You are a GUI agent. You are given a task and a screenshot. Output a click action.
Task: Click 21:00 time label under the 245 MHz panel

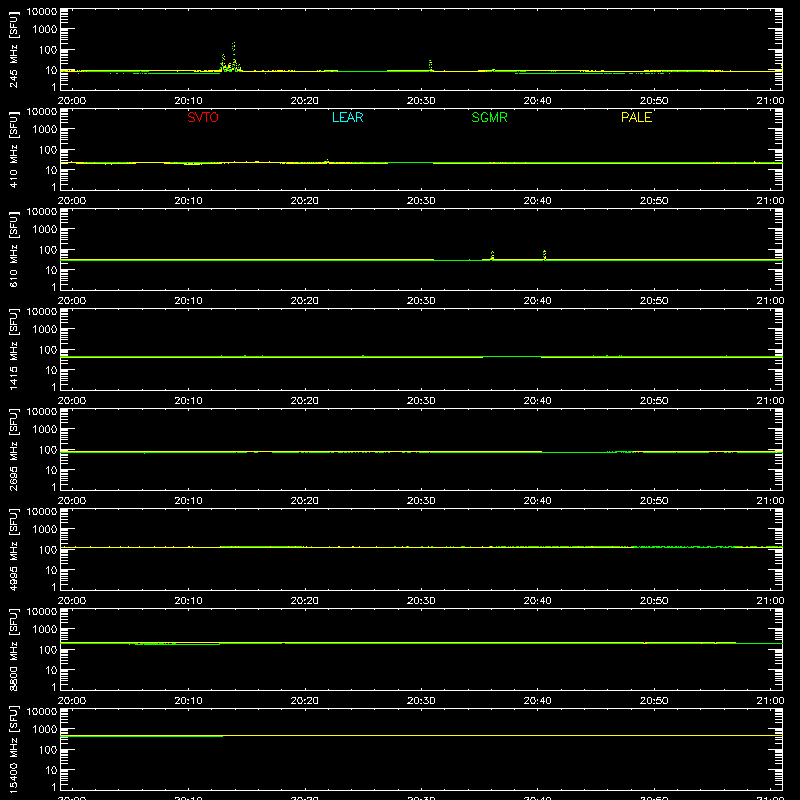point(770,101)
